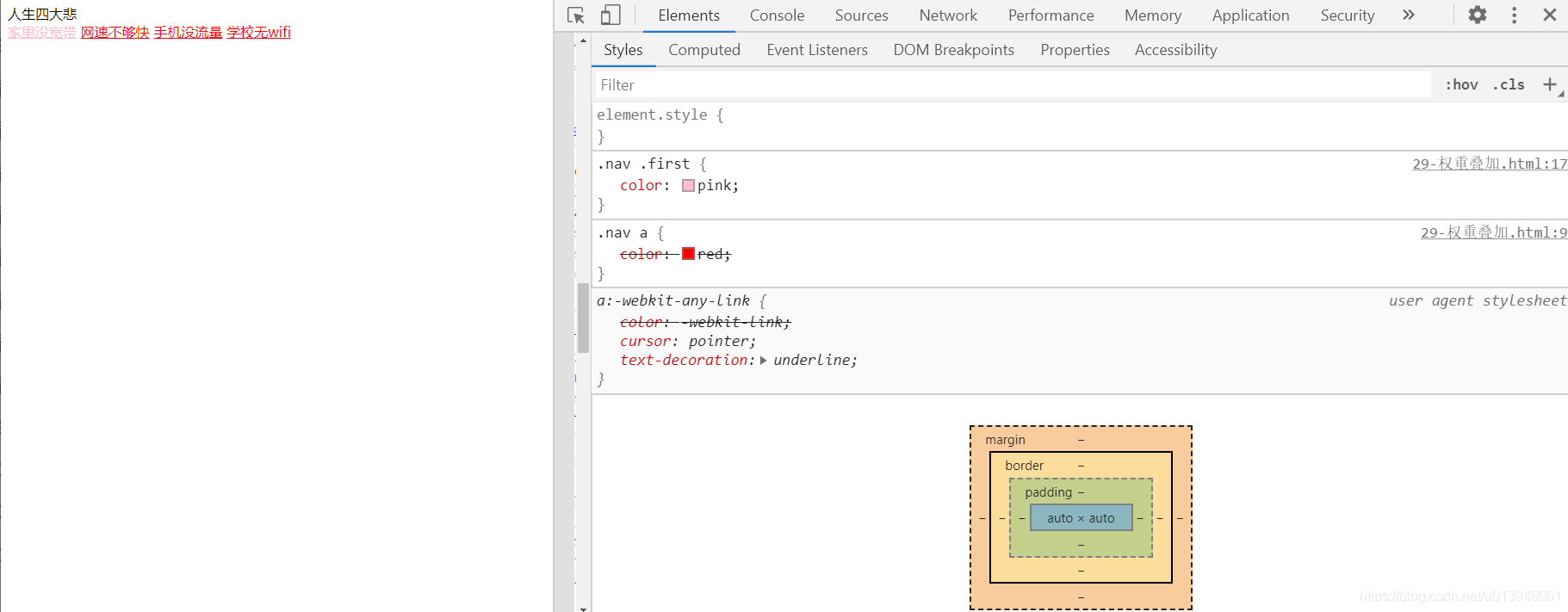1568x612 pixels.
Task: Edit the pink color value
Action: [x=716, y=185]
